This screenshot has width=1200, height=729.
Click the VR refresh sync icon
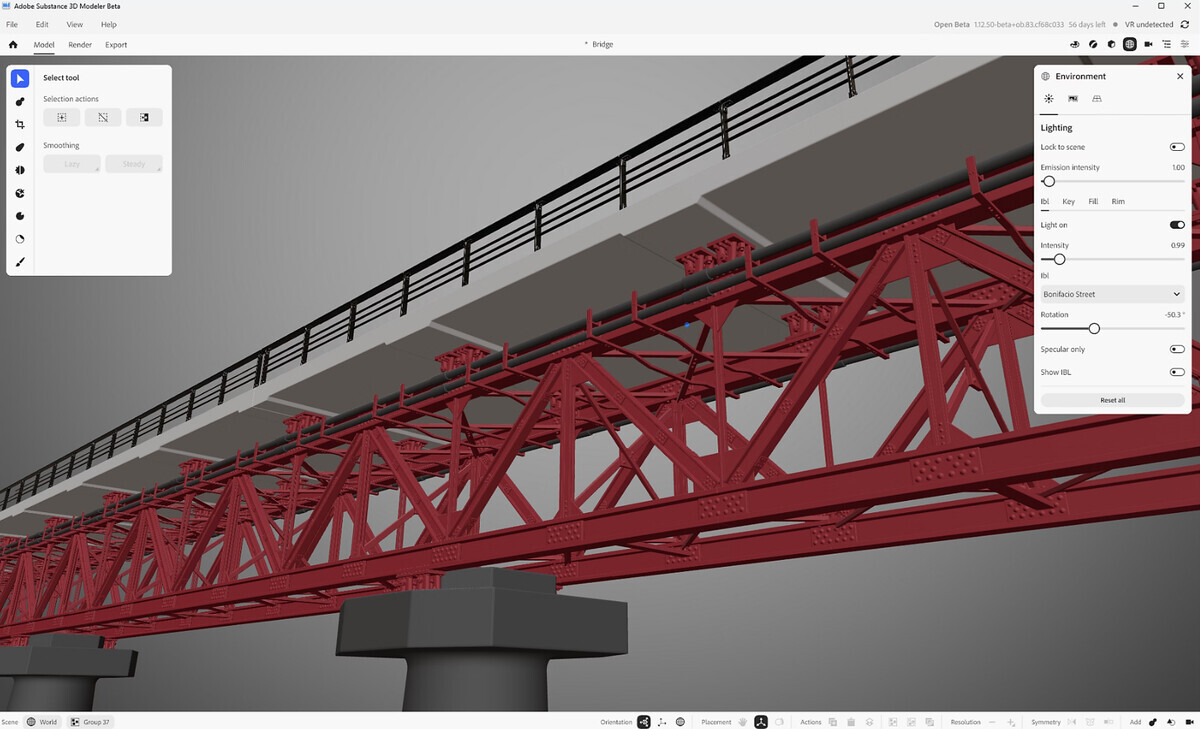1185,24
